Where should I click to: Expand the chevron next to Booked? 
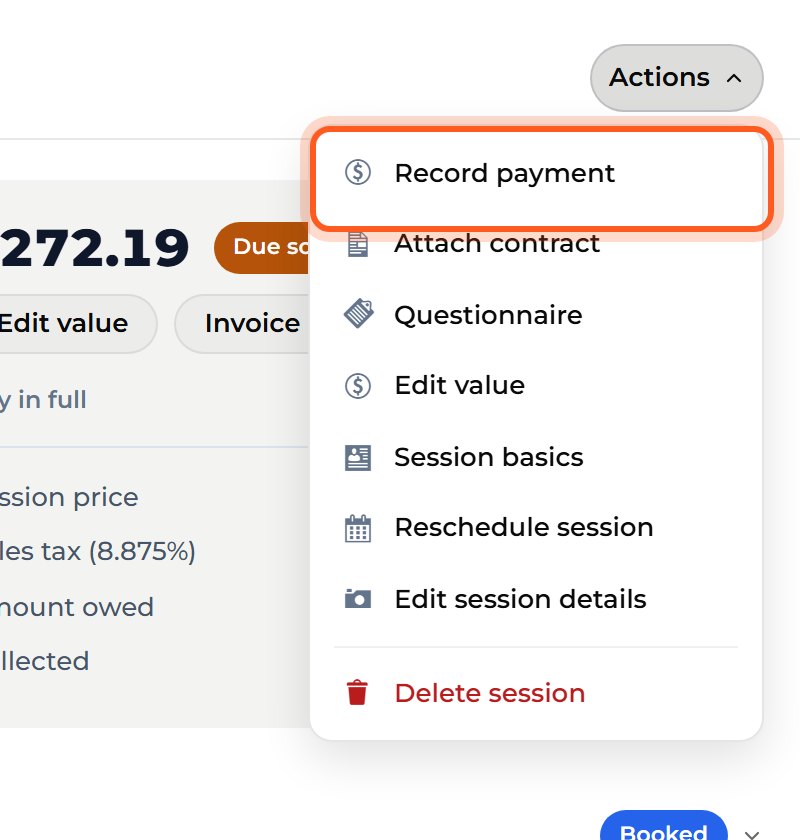tap(752, 834)
